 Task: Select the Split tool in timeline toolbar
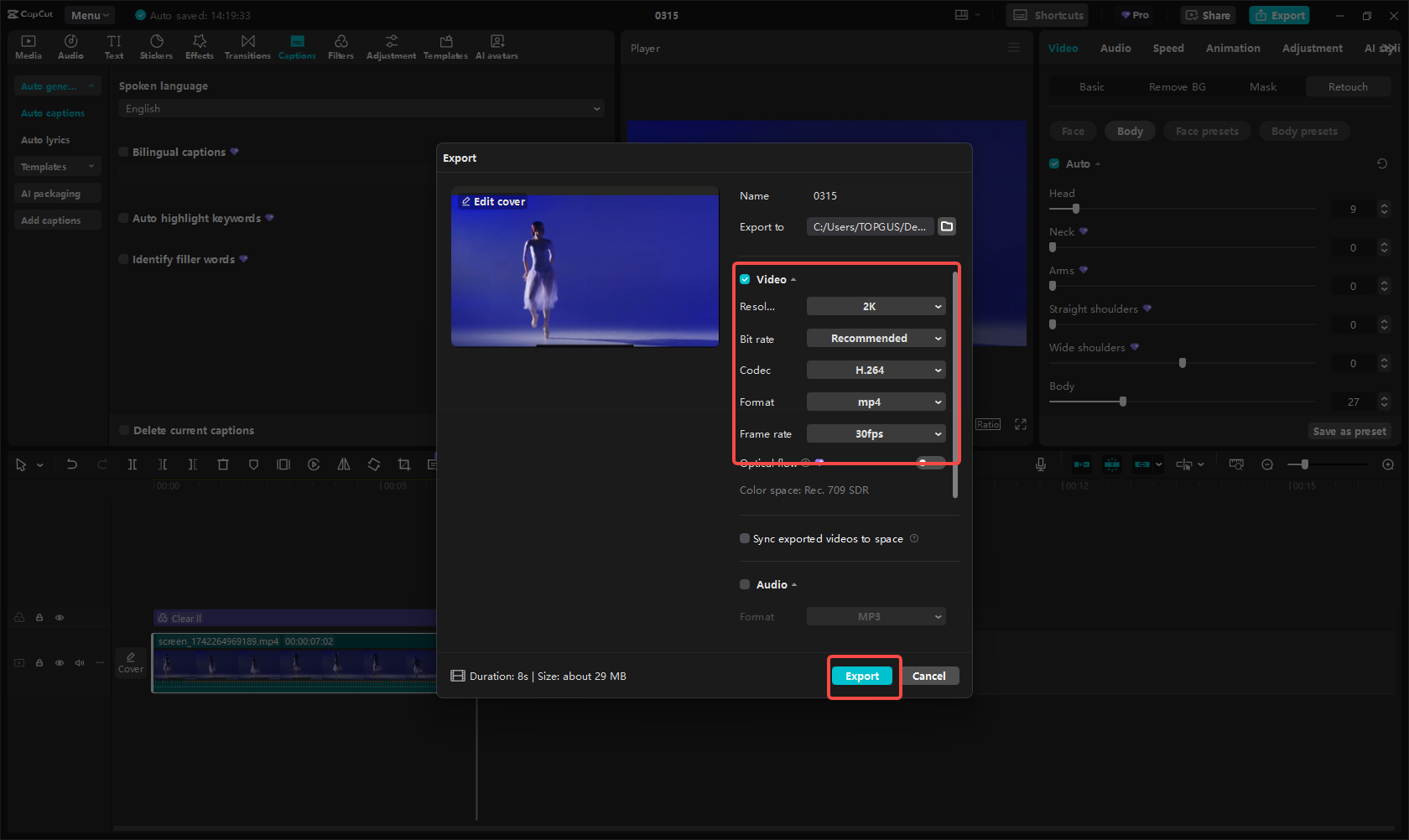point(133,464)
